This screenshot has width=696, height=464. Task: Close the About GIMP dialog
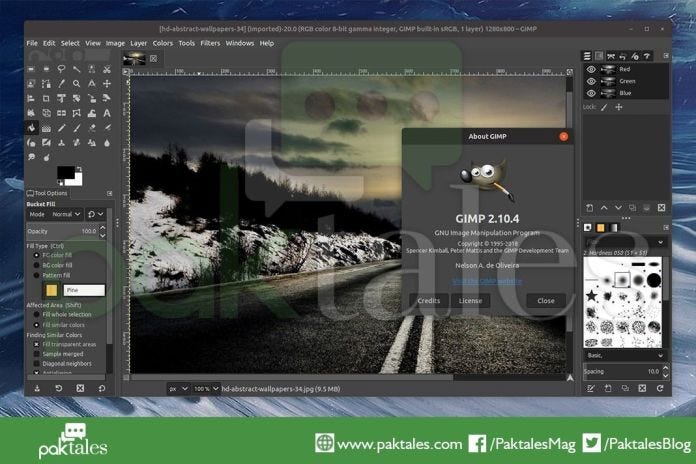546,301
